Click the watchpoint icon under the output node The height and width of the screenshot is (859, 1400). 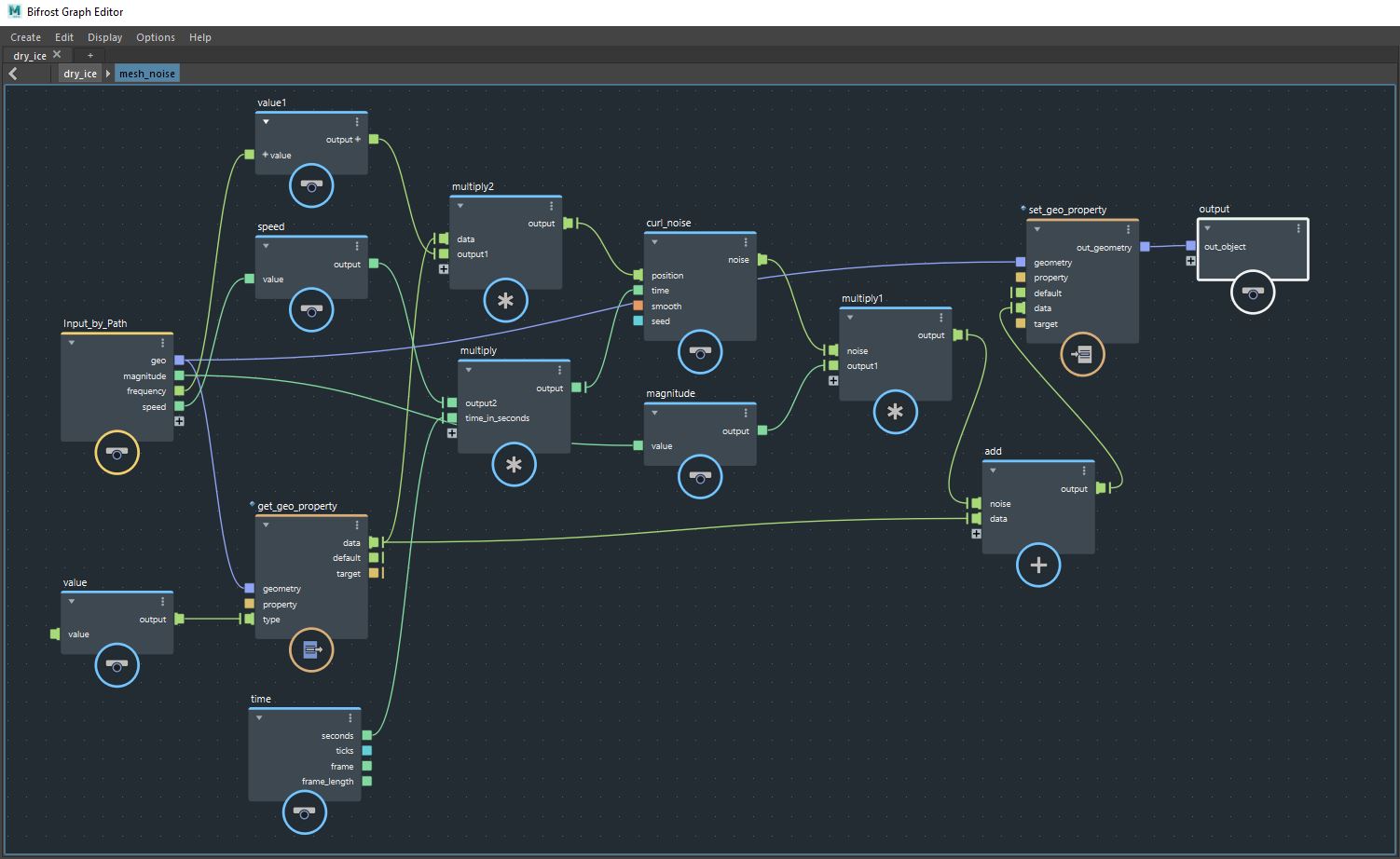click(1253, 293)
